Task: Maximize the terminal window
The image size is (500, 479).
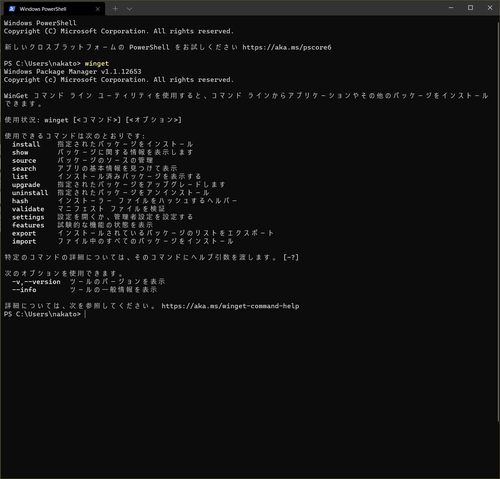Action: pyautogui.click(x=470, y=7)
